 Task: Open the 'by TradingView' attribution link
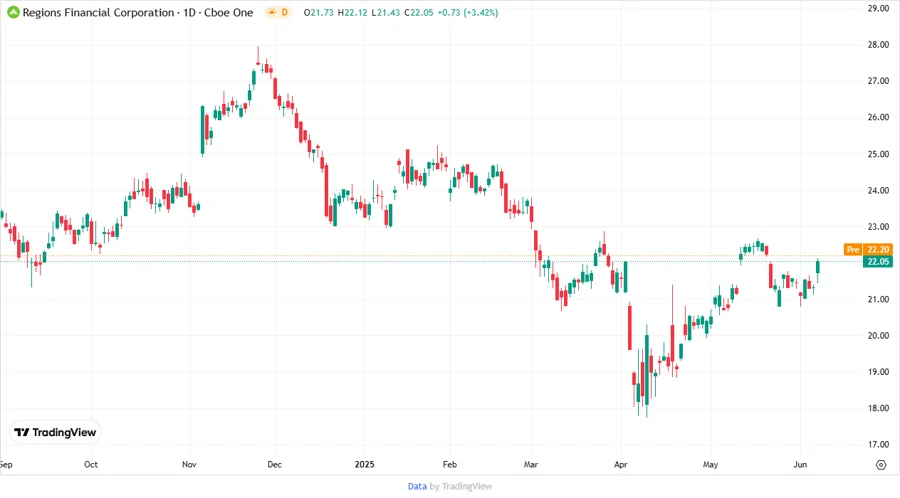point(461,487)
